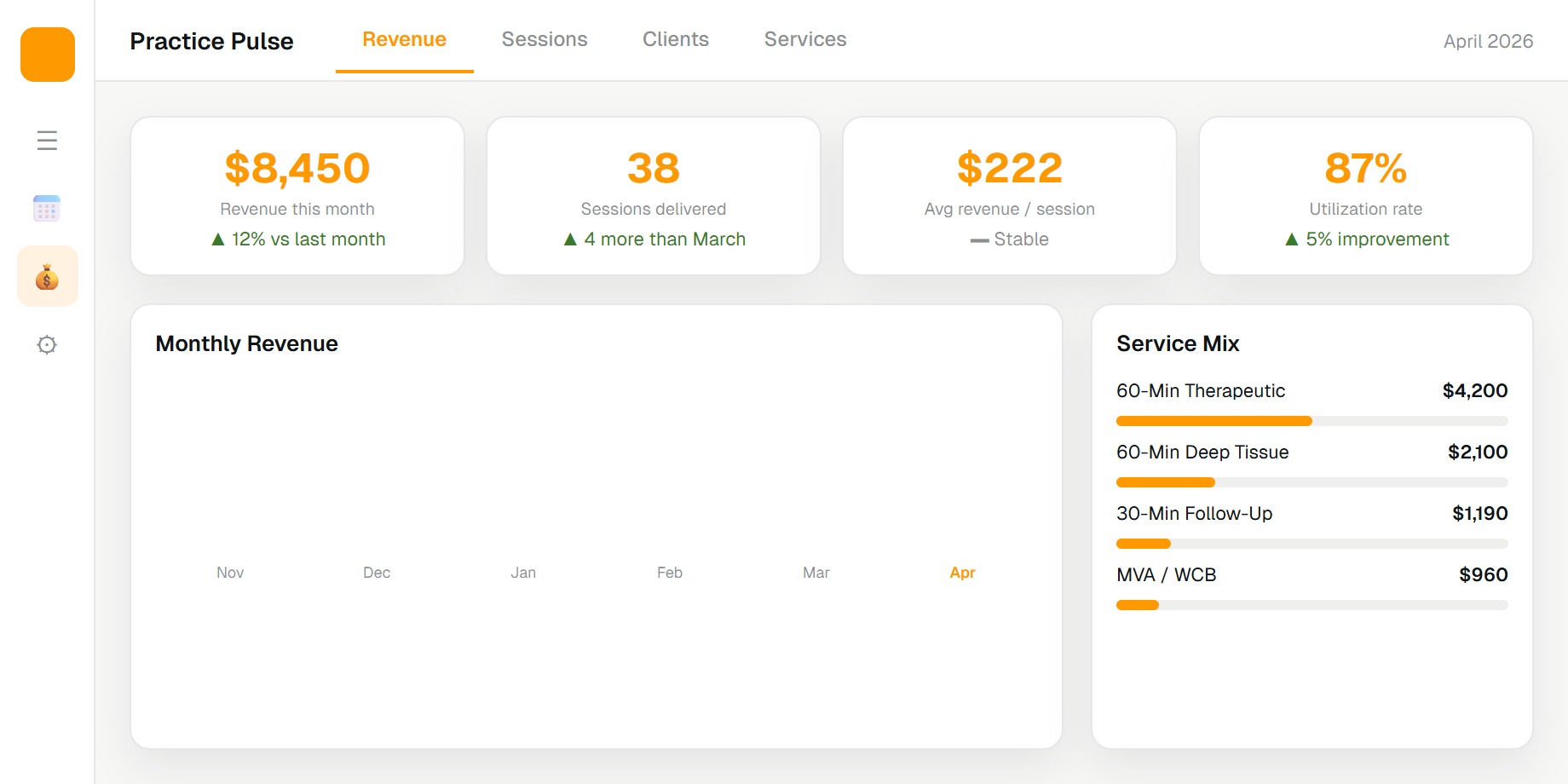Screen dimensions: 1568x784
Task: Select the Dec label on the chart
Action: point(377,573)
